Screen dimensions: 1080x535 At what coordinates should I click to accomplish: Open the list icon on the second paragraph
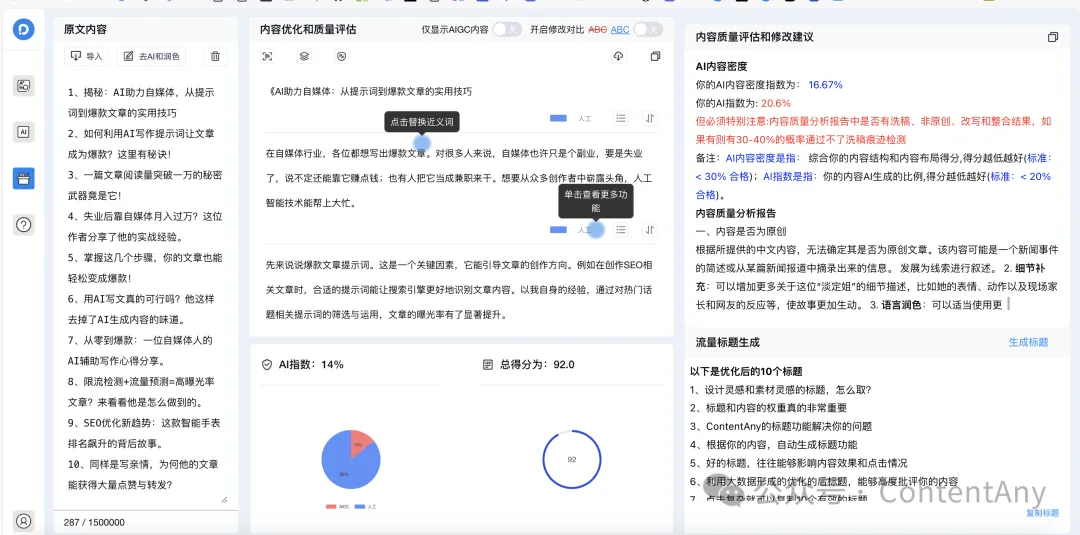click(621, 230)
